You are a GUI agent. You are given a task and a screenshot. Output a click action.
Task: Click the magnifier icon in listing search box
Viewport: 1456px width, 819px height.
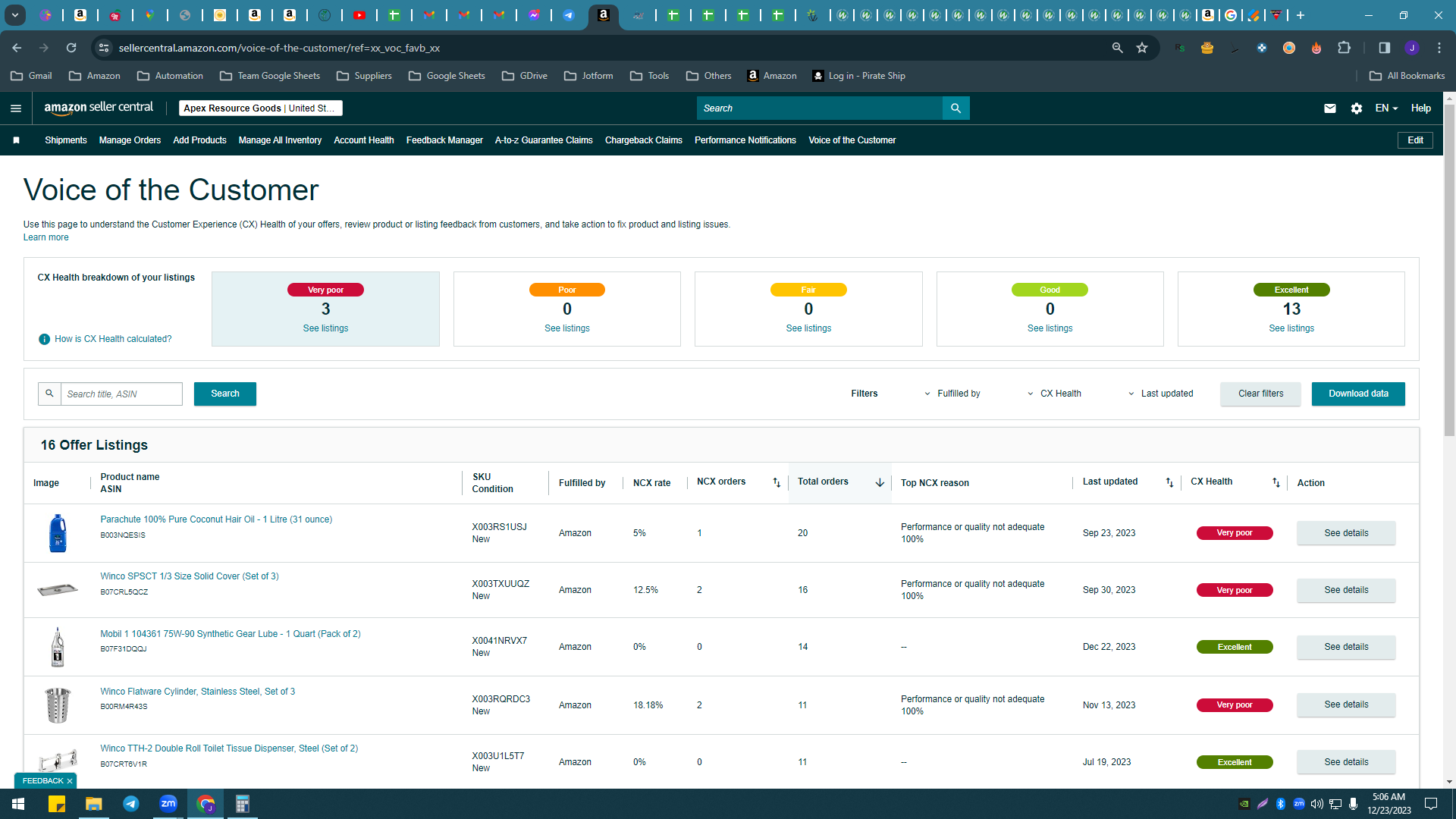point(49,394)
